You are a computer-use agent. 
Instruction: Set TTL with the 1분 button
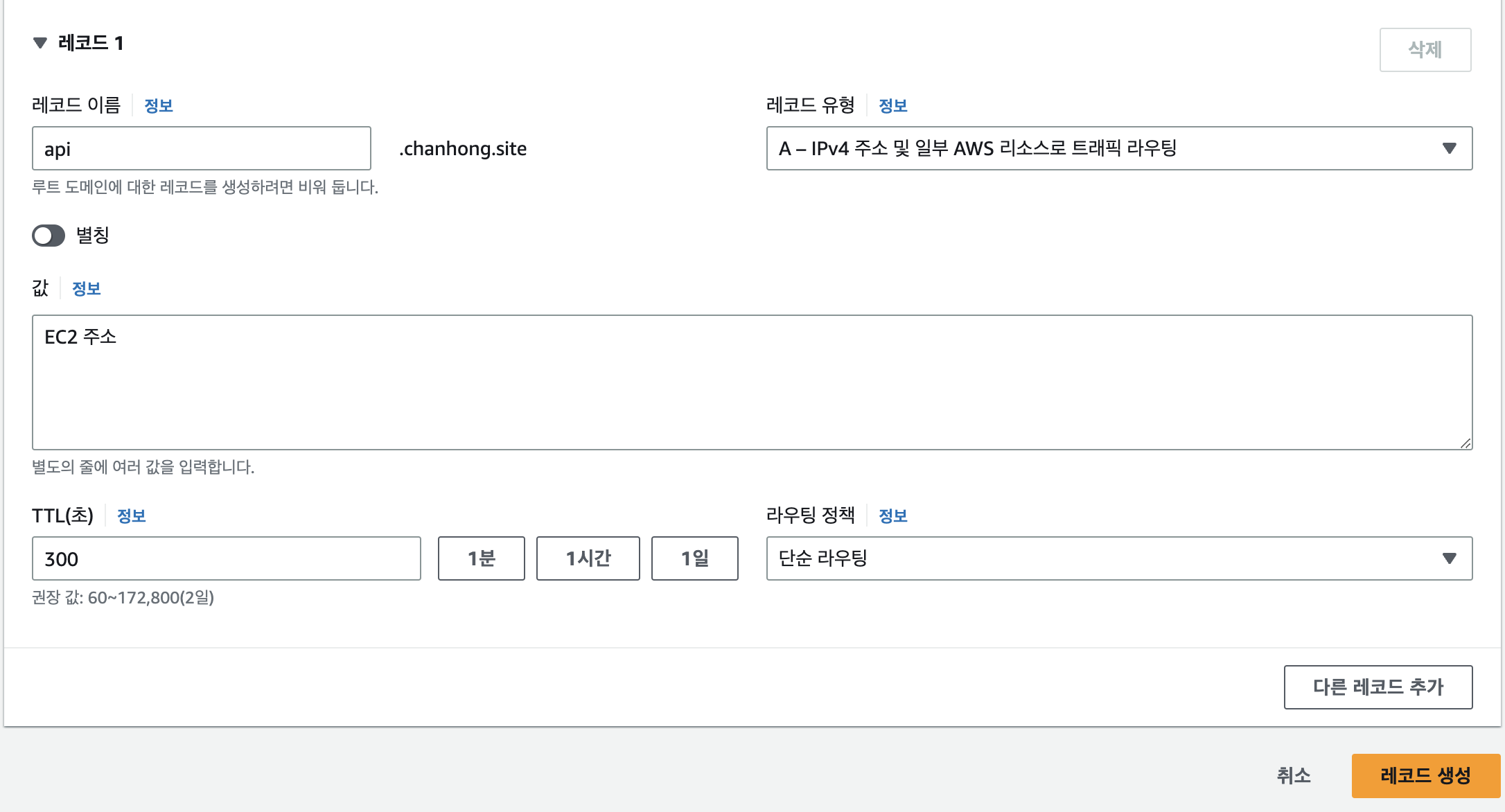[482, 558]
